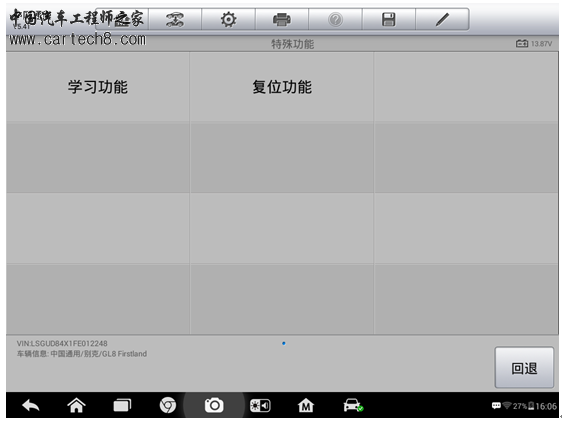Open the recent apps overview icon
This screenshot has width=562, height=422.
point(122,406)
